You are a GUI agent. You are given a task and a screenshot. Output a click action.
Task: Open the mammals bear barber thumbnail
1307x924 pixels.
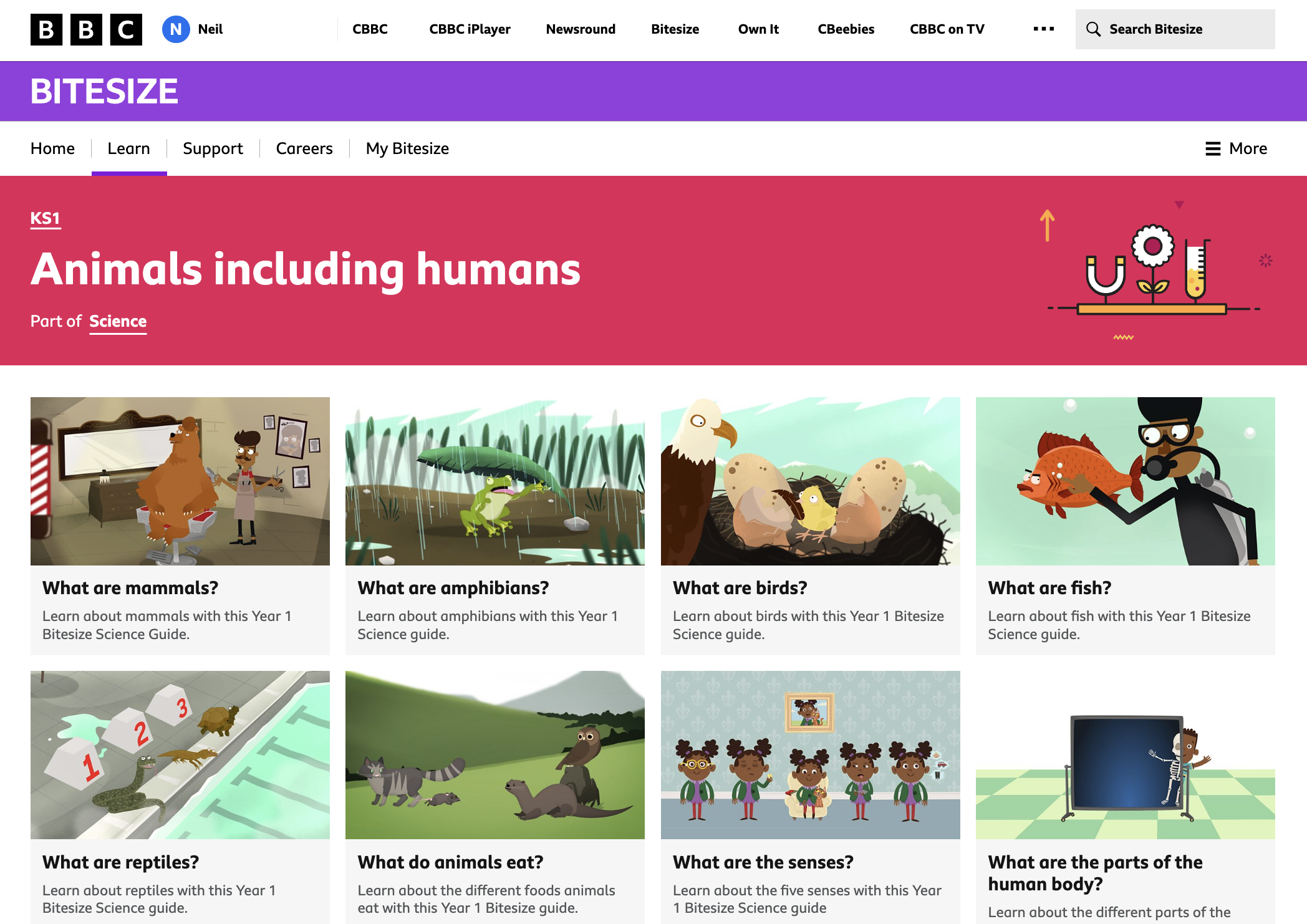(180, 481)
